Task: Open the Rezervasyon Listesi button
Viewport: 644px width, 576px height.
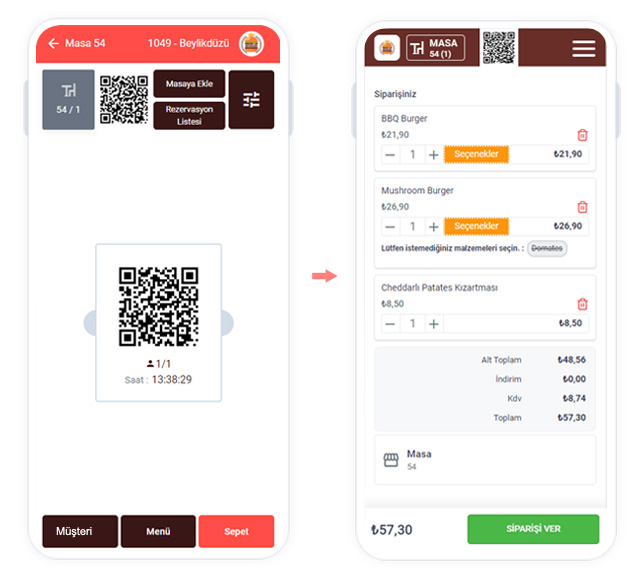Action: [x=189, y=115]
